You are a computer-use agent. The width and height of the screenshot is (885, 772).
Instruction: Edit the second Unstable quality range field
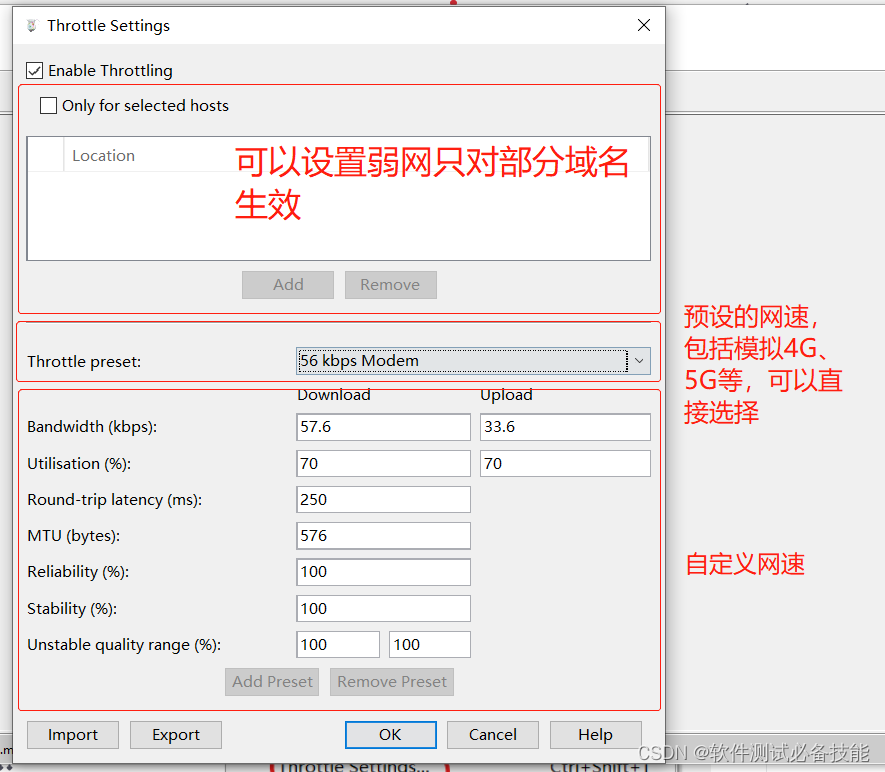(430, 644)
